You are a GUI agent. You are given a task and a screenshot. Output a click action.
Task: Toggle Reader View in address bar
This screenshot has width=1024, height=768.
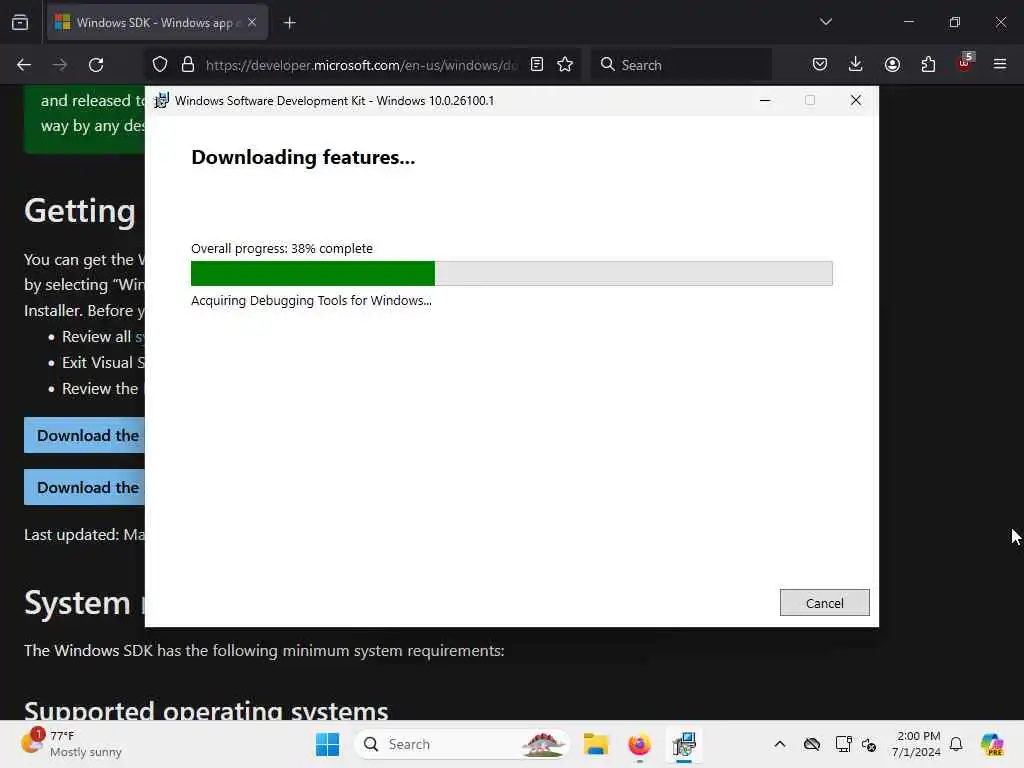click(537, 65)
